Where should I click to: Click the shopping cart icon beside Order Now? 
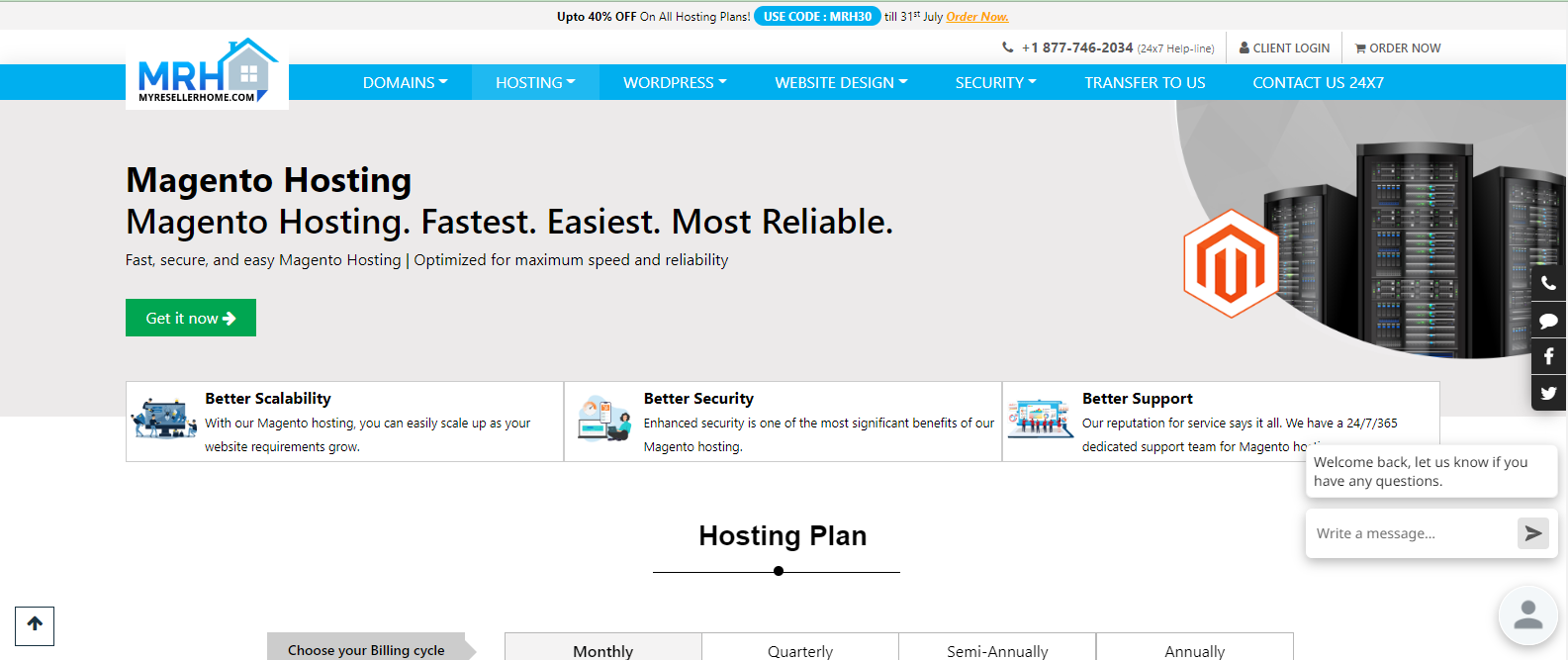(1360, 48)
